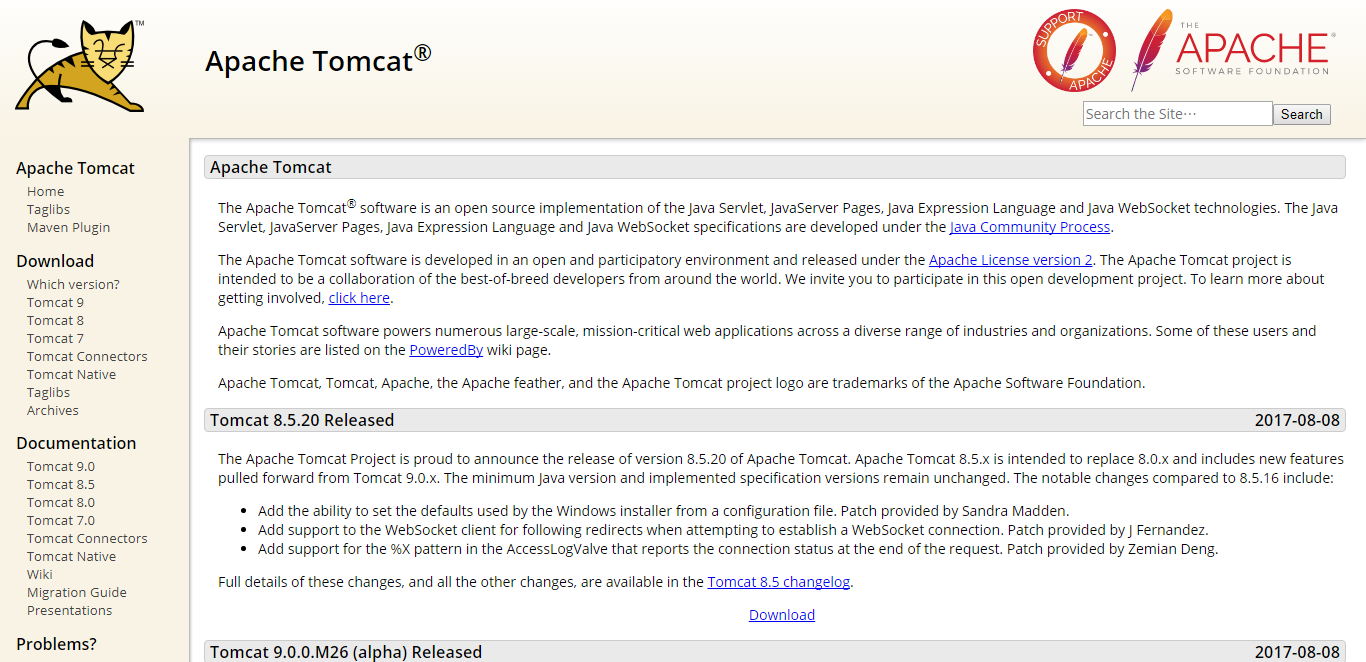Follow the Java Community Process link
Viewport: 1366px width, 662px height.
pyautogui.click(x=1030, y=227)
